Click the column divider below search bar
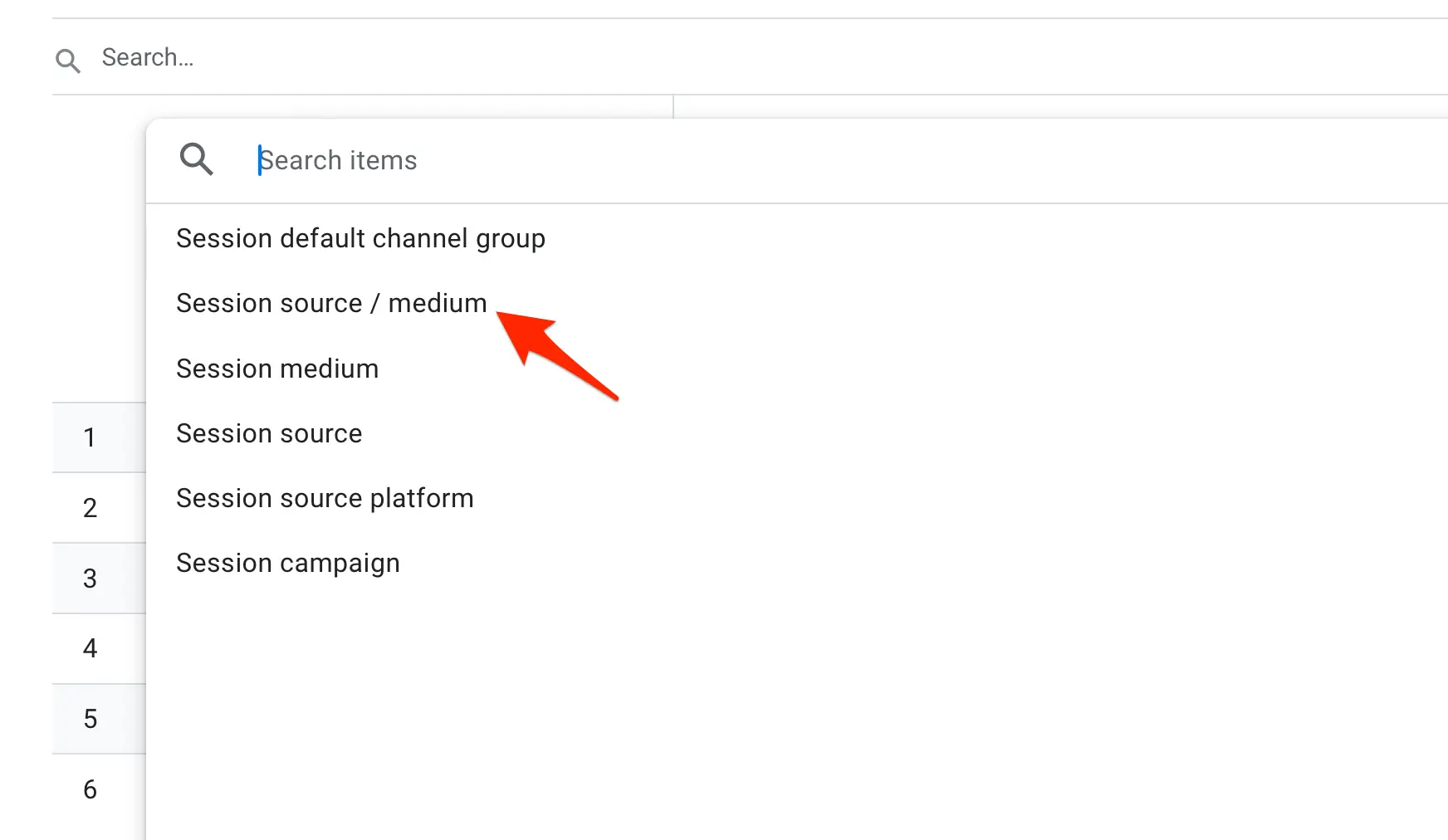Image resolution: width=1448 pixels, height=840 pixels. [673, 106]
